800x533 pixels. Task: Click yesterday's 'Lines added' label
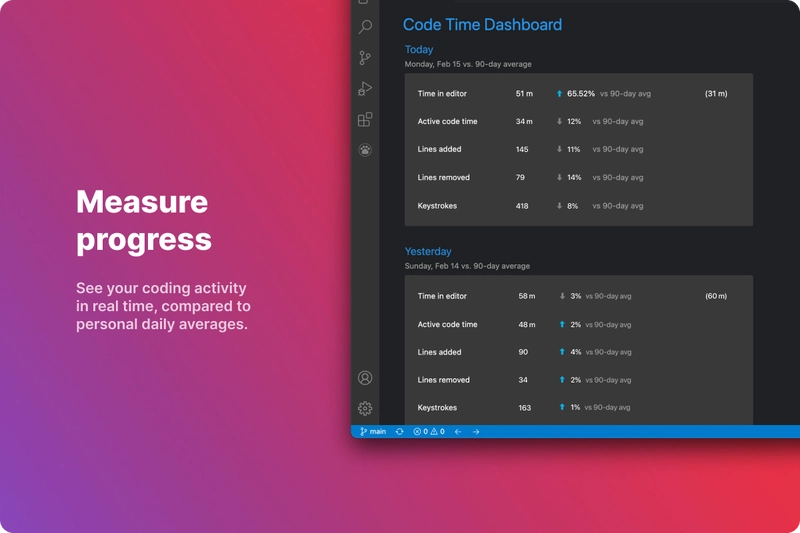click(x=439, y=352)
